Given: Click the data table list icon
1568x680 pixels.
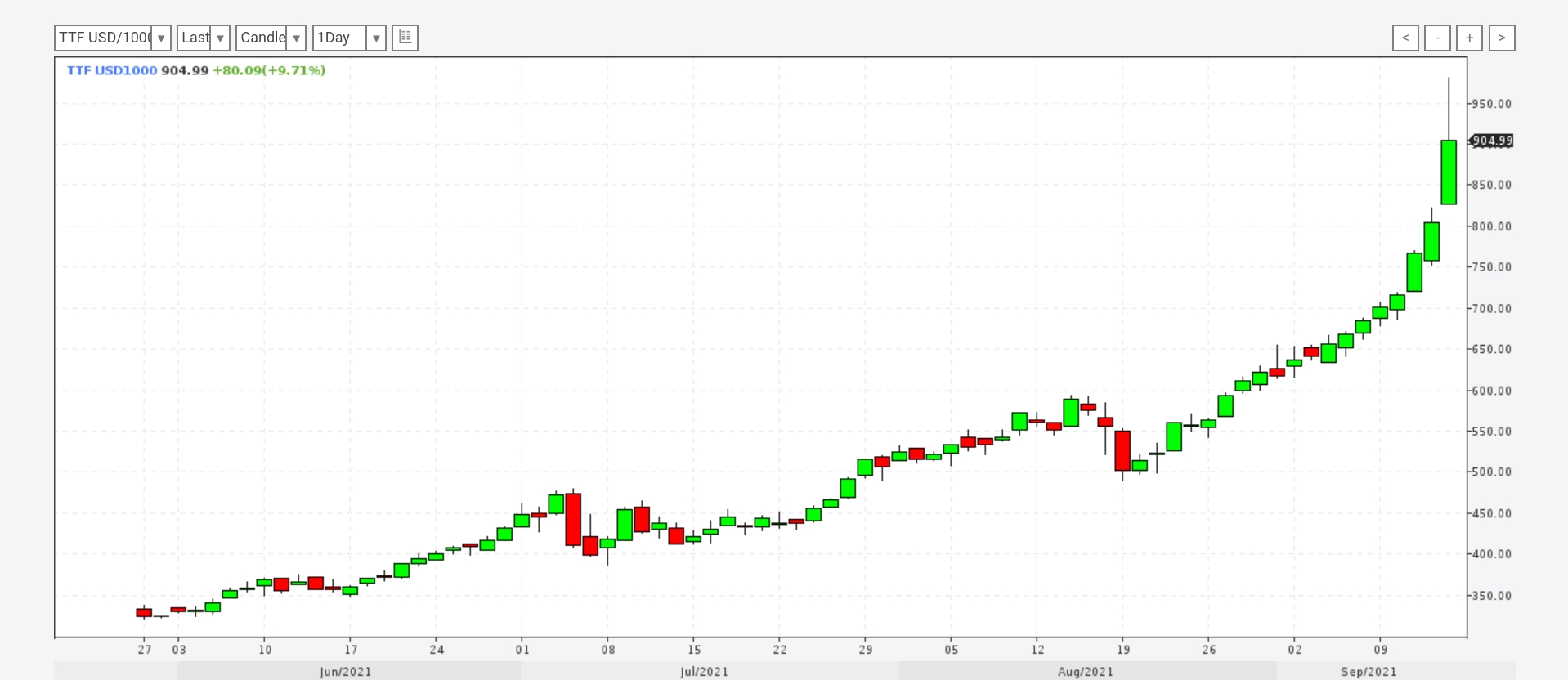Looking at the screenshot, I should 405,38.
